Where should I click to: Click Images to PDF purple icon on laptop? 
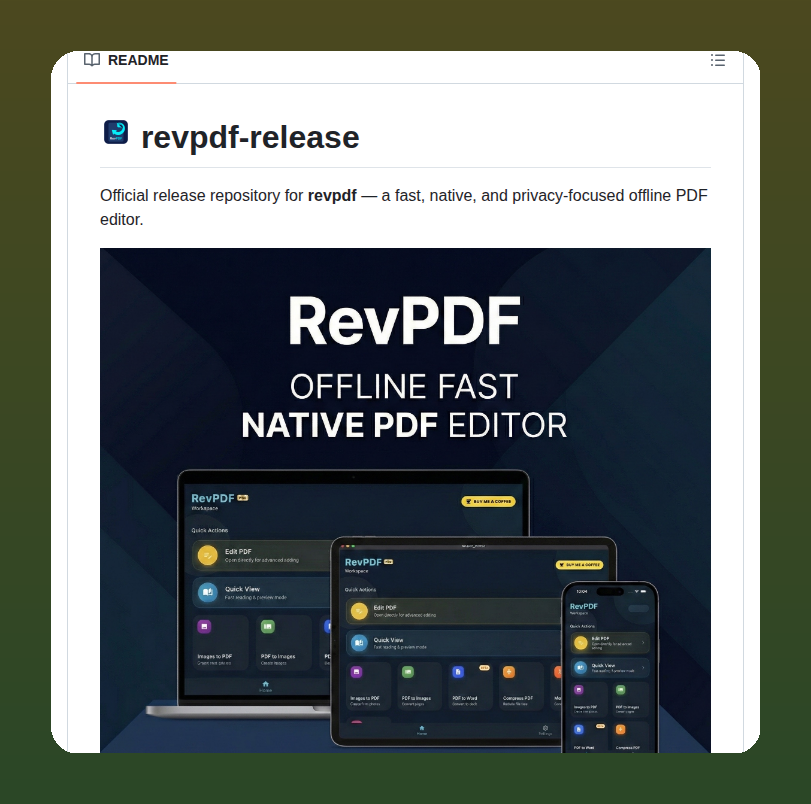[204, 627]
